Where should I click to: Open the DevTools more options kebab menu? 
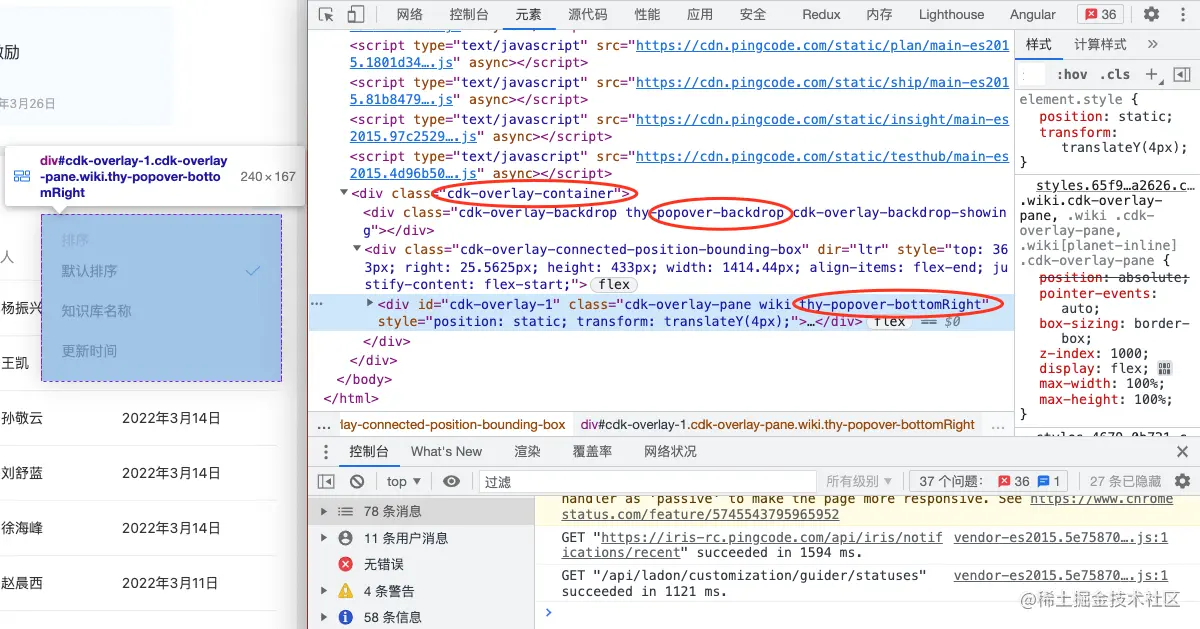pyautogui.click(x=1181, y=14)
